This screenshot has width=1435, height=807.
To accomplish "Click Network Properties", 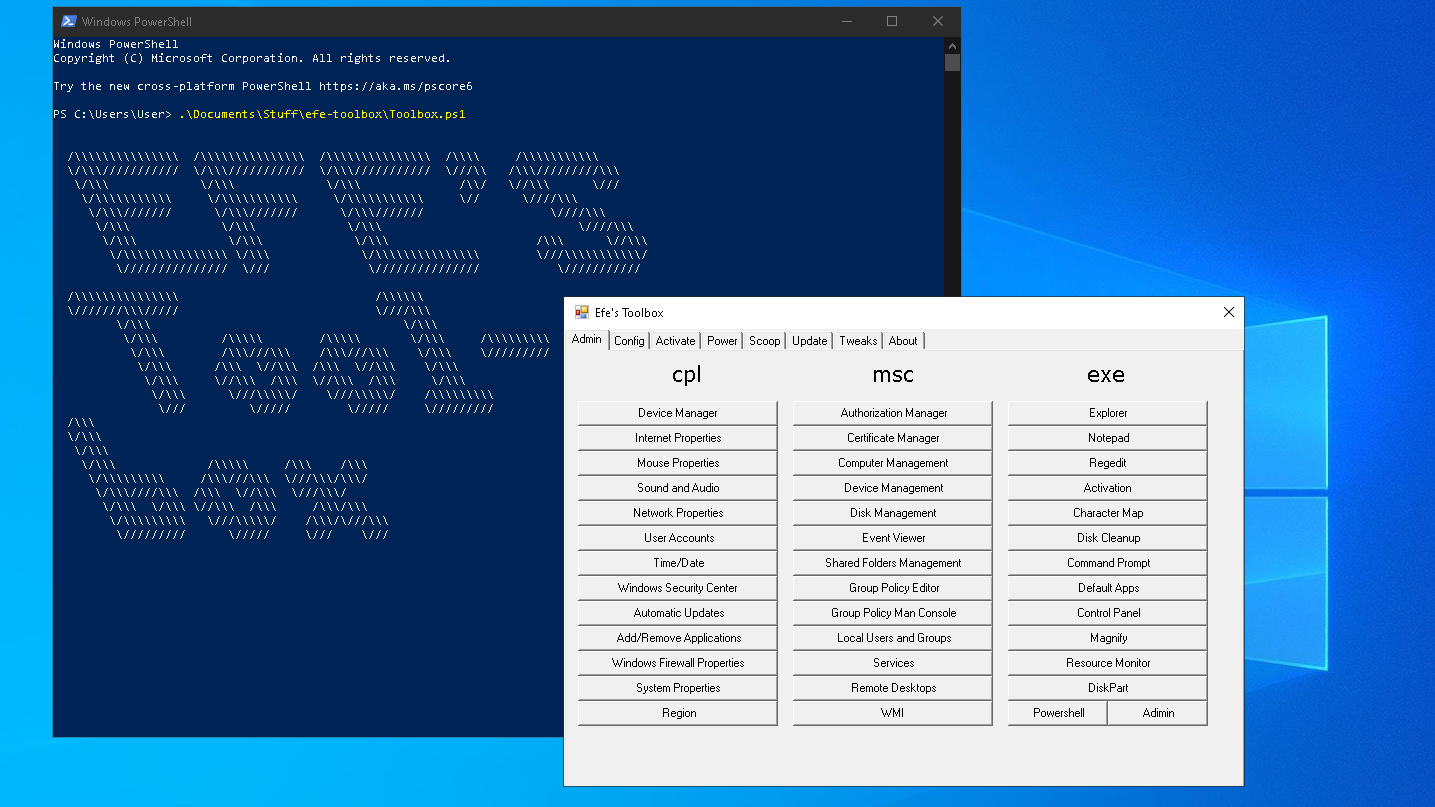I will point(678,513).
